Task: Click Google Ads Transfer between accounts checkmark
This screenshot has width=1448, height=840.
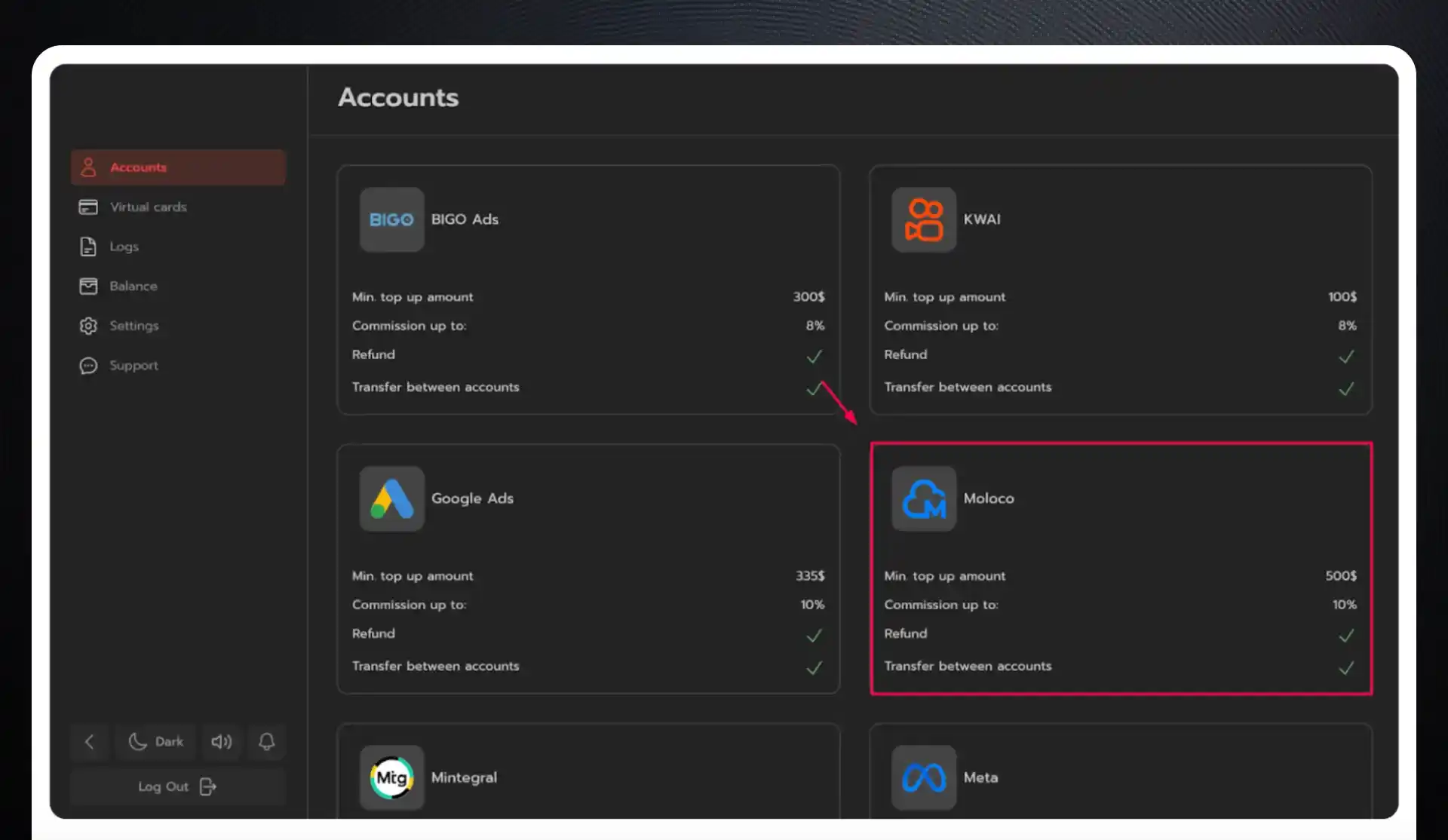Action: pyautogui.click(x=814, y=668)
